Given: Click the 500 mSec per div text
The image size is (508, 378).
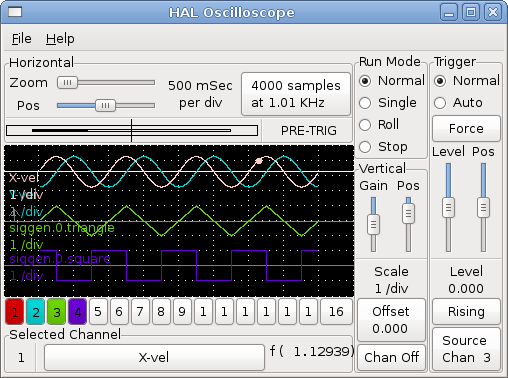Looking at the screenshot, I should point(200,94).
